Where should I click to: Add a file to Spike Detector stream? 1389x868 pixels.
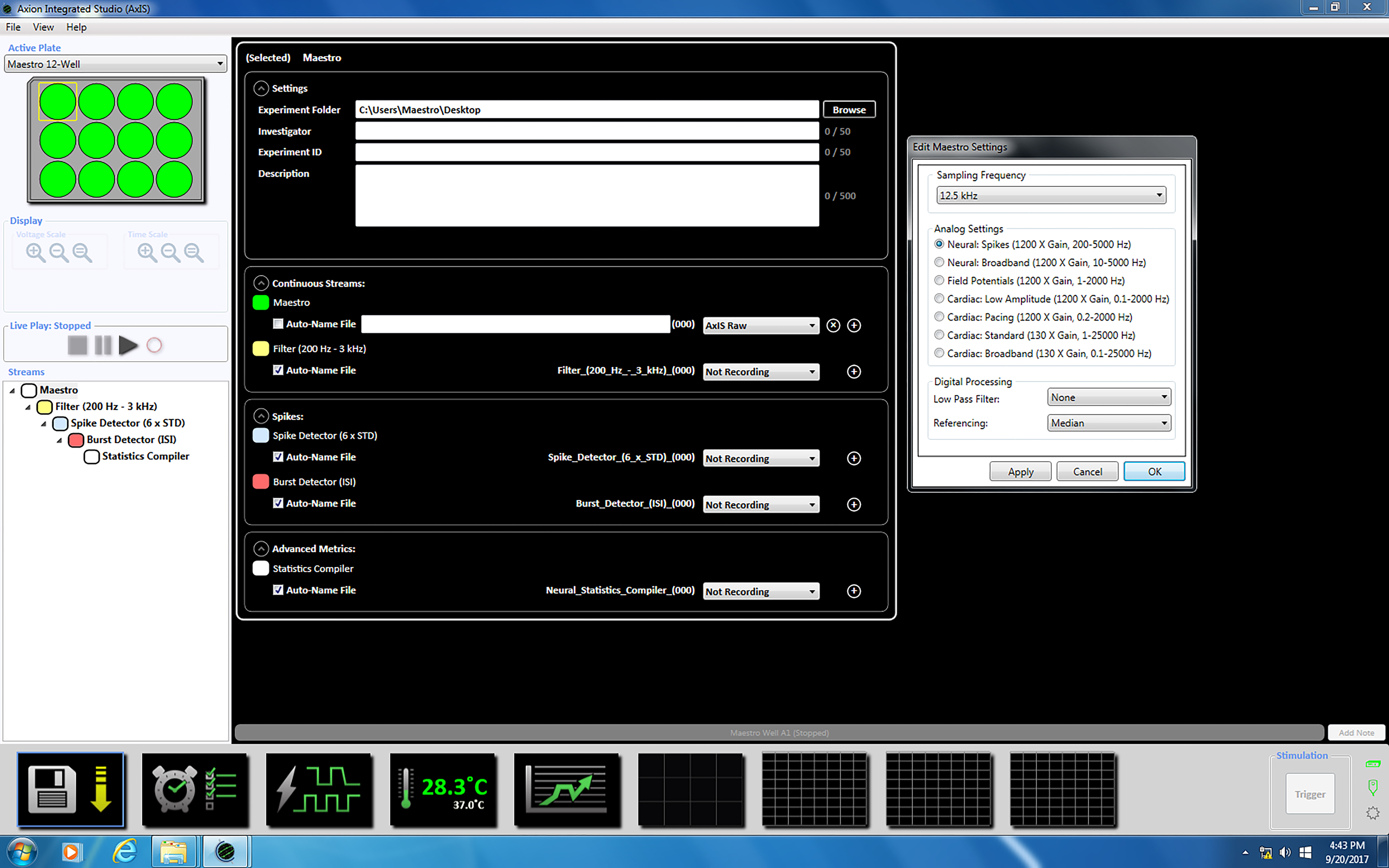click(x=854, y=458)
